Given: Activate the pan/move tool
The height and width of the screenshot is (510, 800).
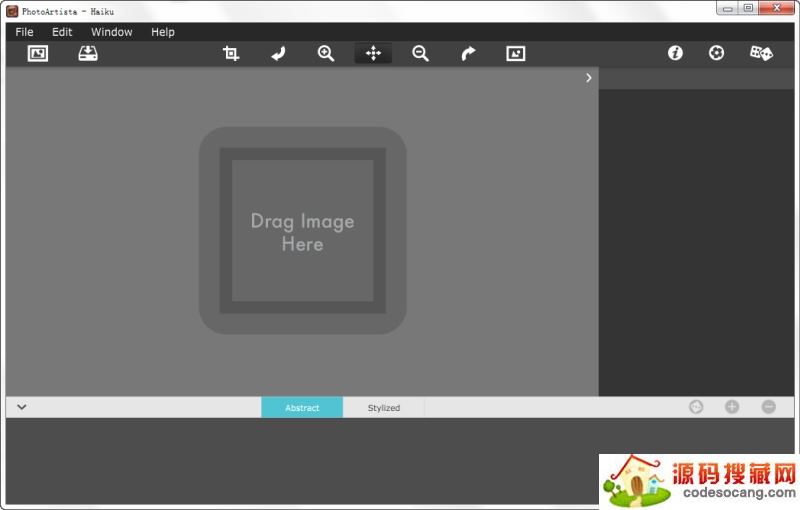Looking at the screenshot, I should pos(373,54).
